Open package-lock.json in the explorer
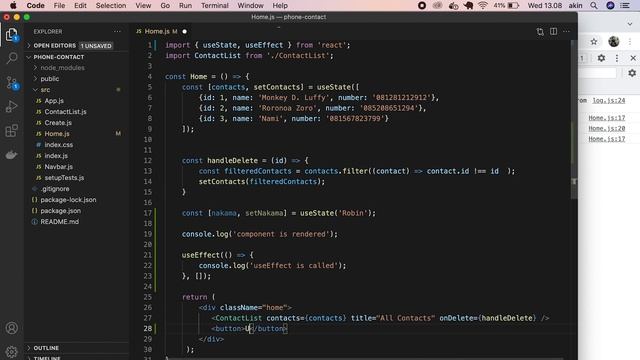The image size is (640, 360). [x=68, y=200]
